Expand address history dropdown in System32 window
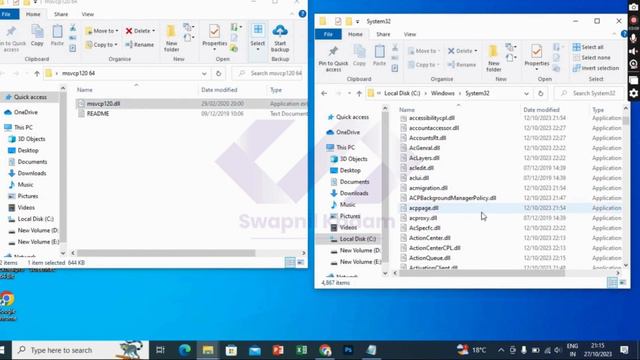Screen dimensions: 640x360 [x=526, y=93]
